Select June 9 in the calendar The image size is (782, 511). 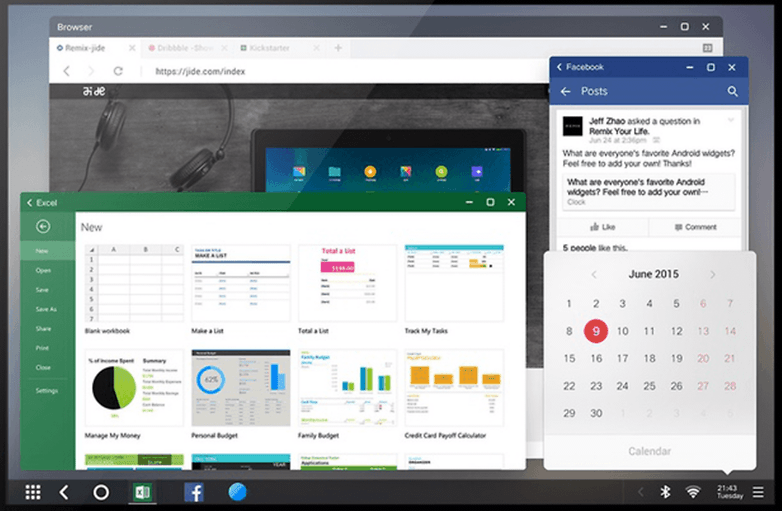[x=595, y=331]
